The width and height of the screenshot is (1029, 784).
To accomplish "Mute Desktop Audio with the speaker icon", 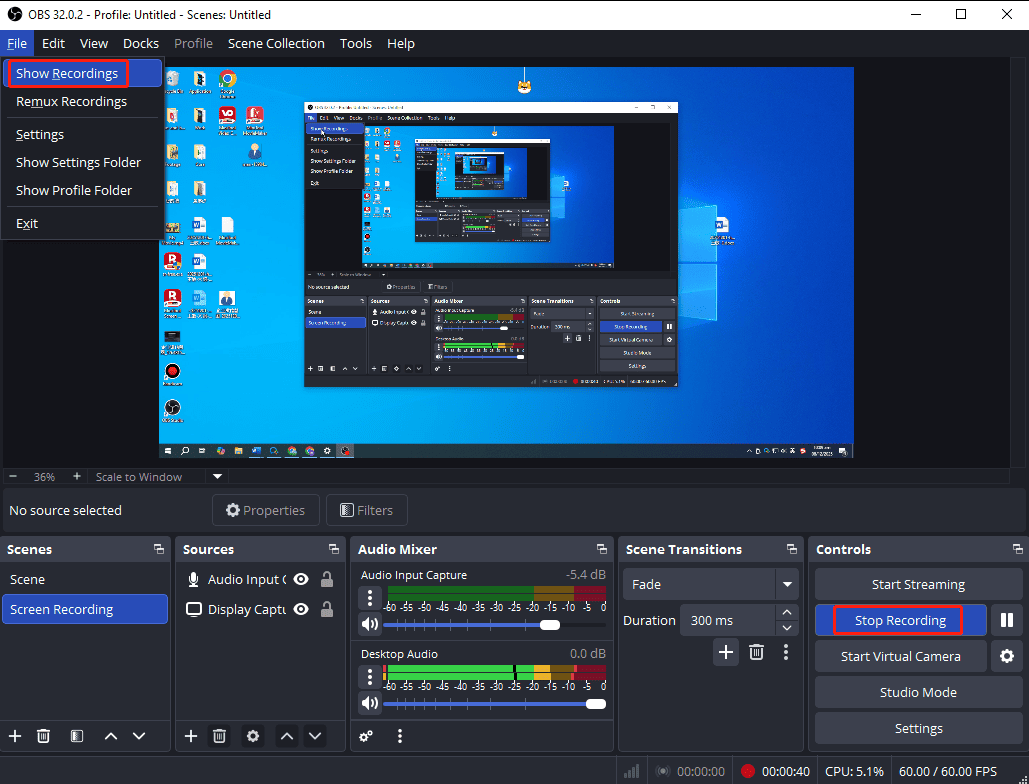I will (368, 703).
